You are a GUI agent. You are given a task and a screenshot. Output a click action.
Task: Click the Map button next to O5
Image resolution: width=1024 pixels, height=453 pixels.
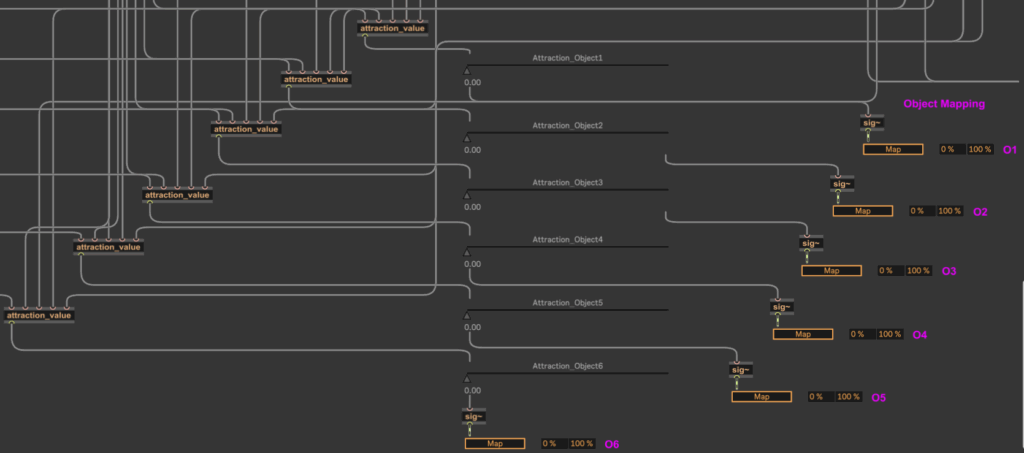coord(761,397)
